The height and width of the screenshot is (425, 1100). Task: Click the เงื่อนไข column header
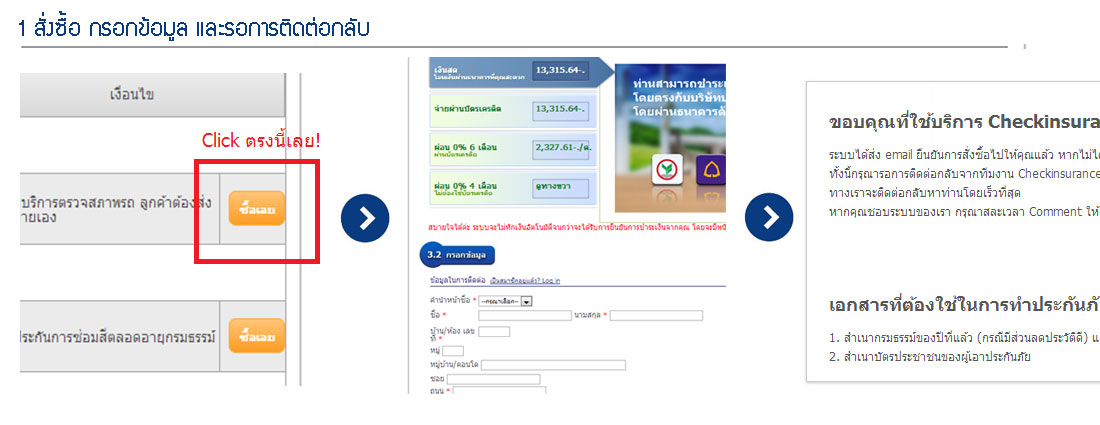coord(132,94)
